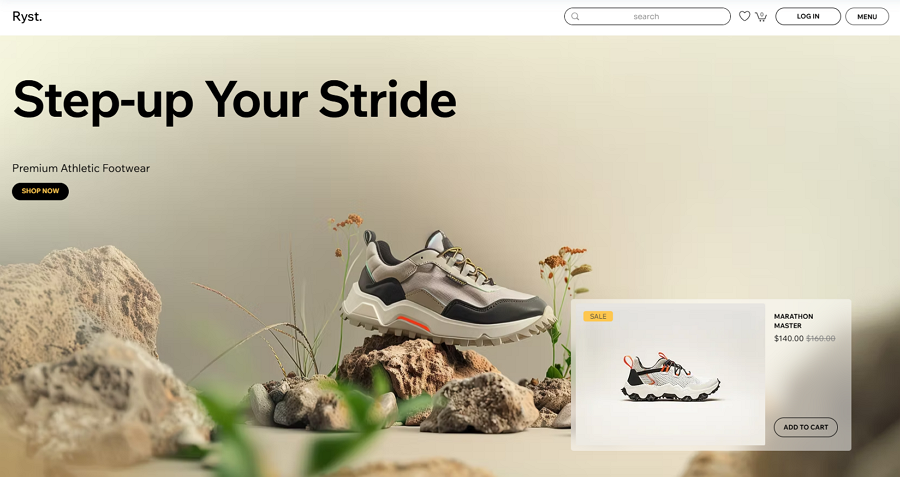900x477 pixels.
Task: Click the Premium Athletic Footwear tagline
Action: (x=81, y=168)
